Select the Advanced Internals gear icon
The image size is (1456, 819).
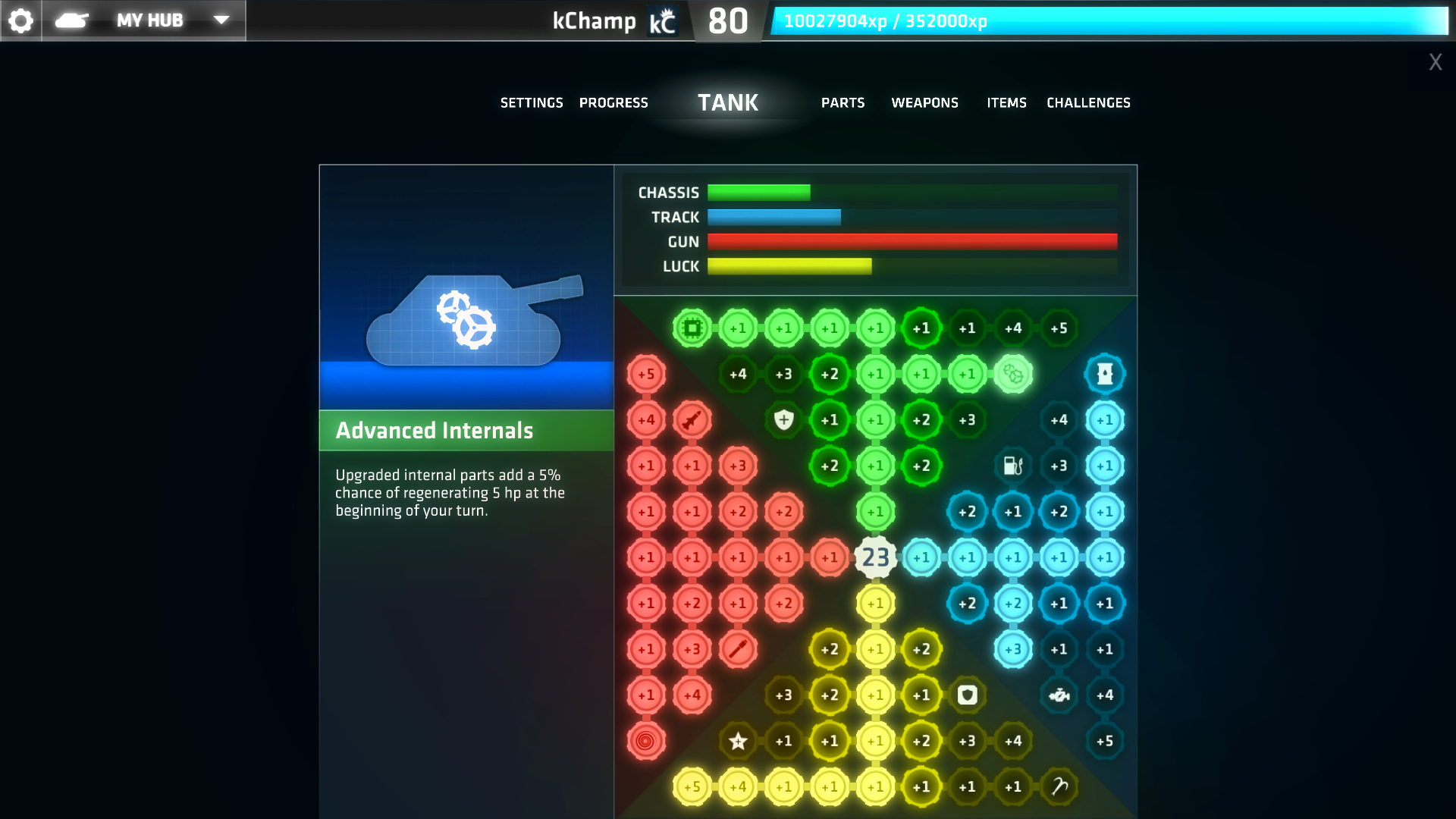click(x=1012, y=373)
